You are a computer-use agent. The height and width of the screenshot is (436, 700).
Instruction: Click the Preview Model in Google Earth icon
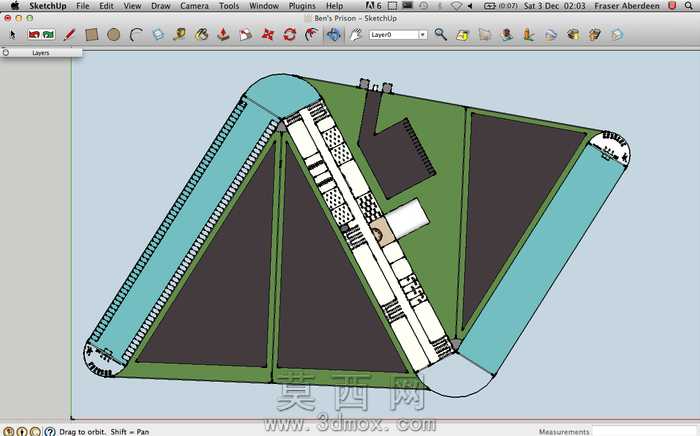pyautogui.click(x=551, y=34)
